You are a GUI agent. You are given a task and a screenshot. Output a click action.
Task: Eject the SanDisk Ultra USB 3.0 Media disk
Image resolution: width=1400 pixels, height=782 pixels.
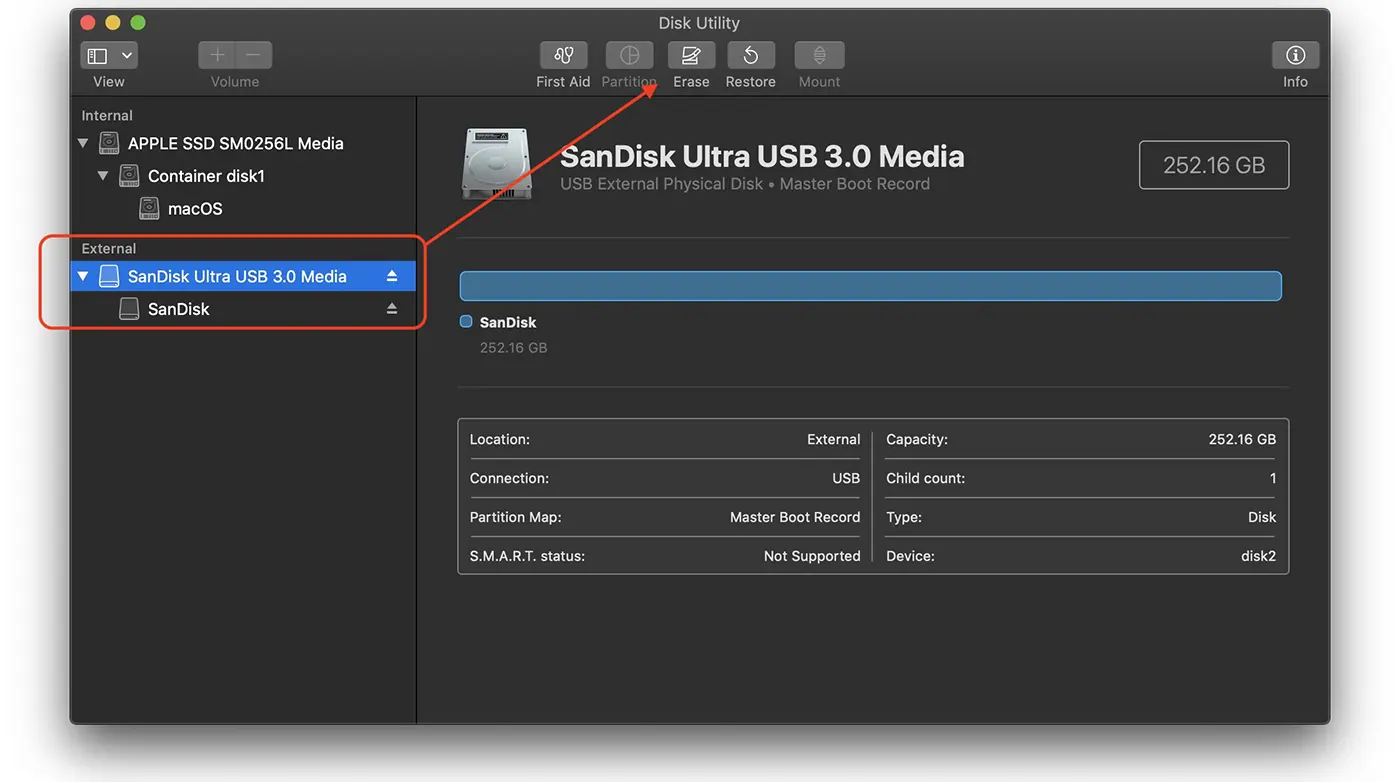pos(392,276)
